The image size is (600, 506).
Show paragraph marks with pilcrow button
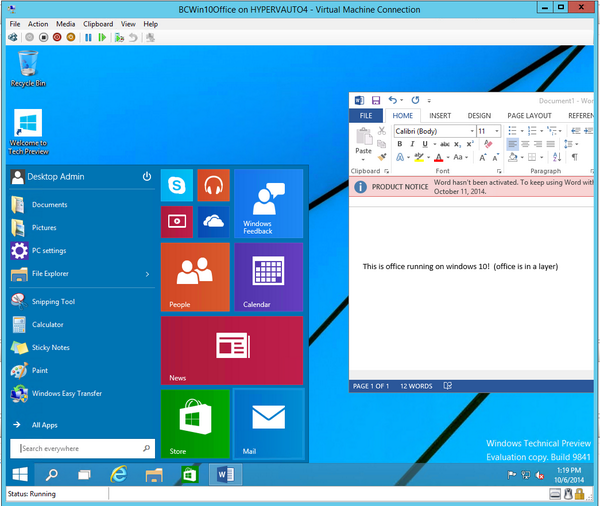(574, 157)
